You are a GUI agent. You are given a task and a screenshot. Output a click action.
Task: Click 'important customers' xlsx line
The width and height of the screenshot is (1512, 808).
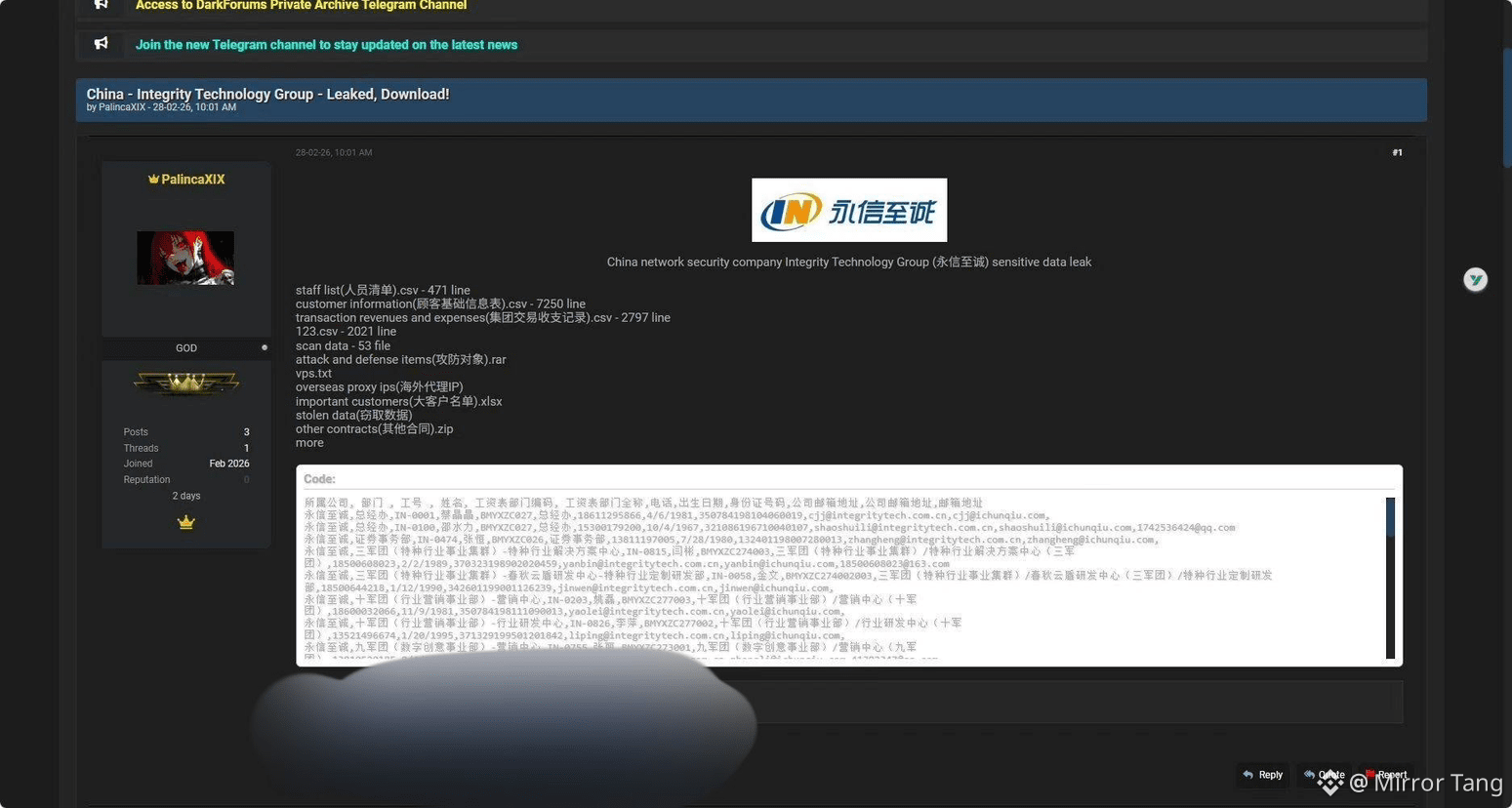[398, 402]
